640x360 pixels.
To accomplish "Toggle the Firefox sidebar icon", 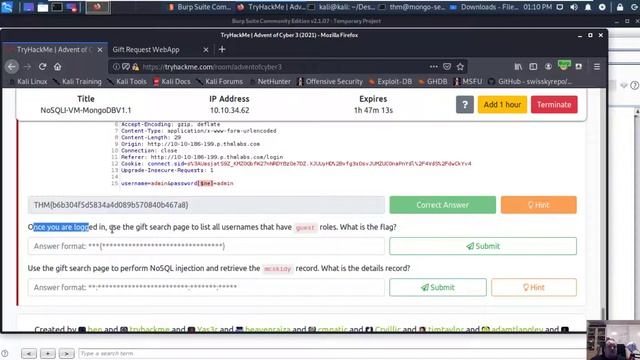I will pos(533,67).
